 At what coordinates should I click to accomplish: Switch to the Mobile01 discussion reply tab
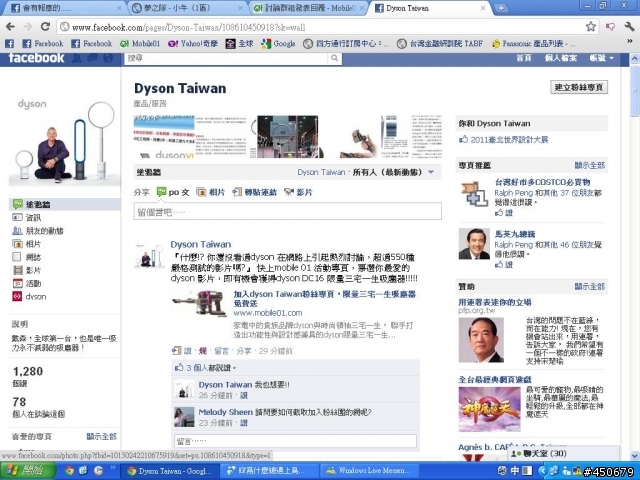pyautogui.click(x=309, y=8)
